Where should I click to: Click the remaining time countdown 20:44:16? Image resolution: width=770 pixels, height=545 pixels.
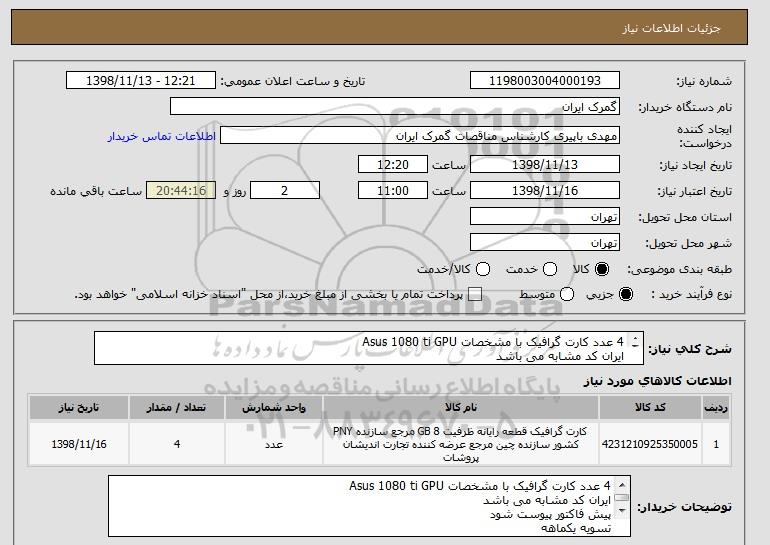(181, 191)
